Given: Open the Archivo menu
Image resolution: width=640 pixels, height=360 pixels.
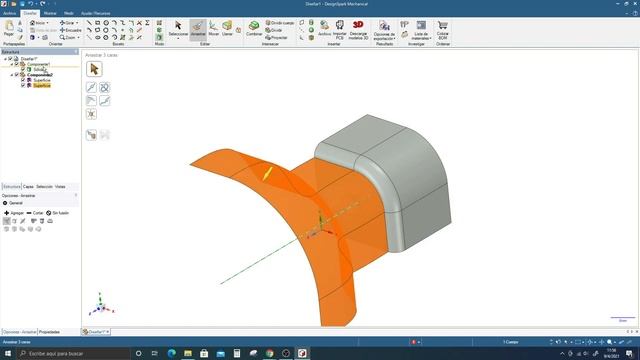Looking at the screenshot, I should coord(9,13).
